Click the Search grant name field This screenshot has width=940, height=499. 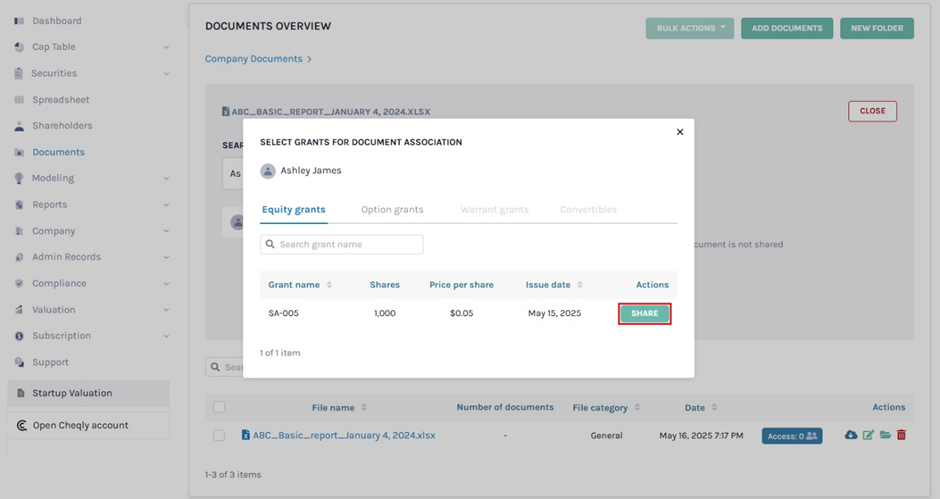(x=342, y=245)
